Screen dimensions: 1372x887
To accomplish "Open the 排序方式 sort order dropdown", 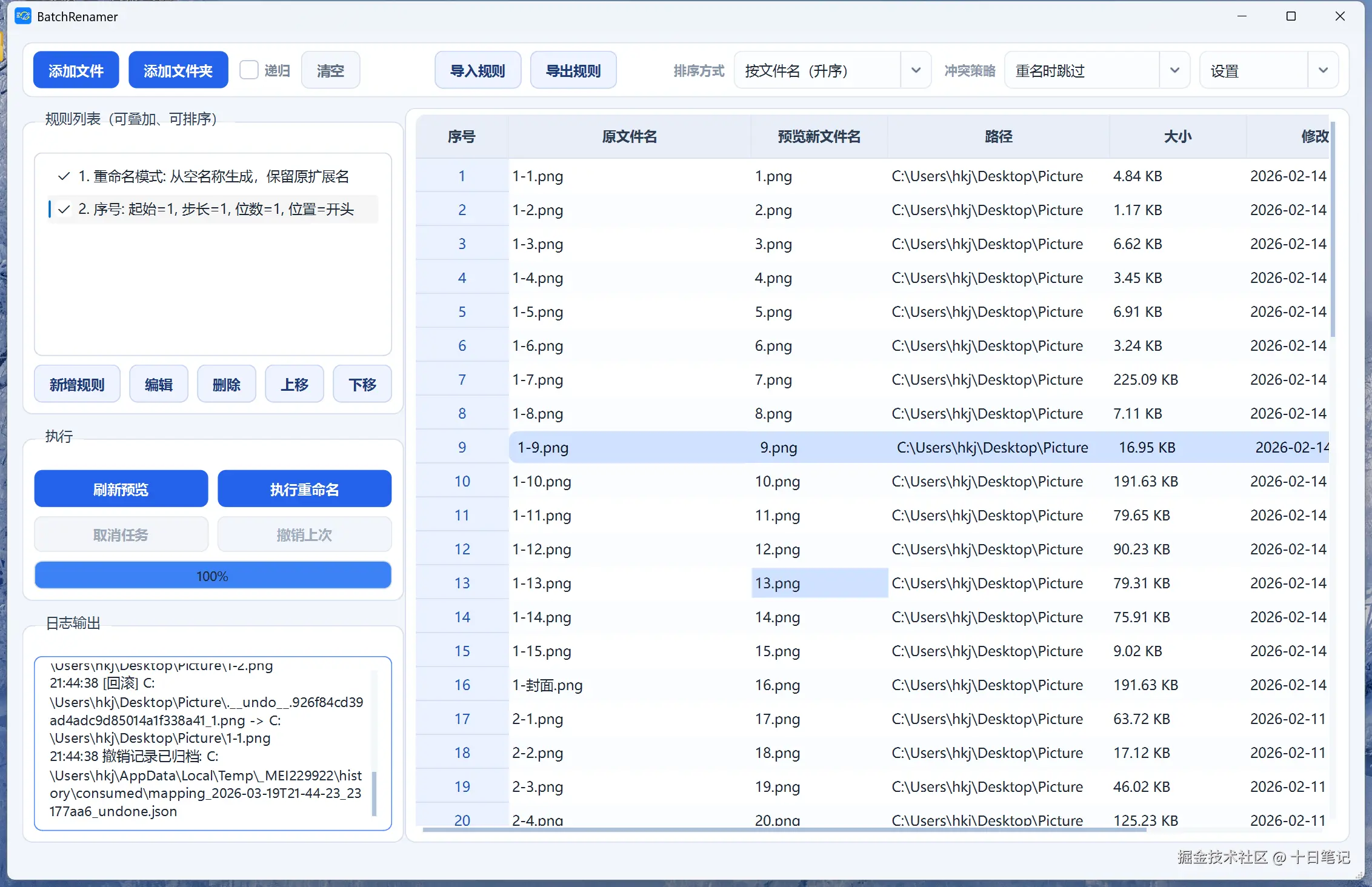I will pyautogui.click(x=915, y=70).
